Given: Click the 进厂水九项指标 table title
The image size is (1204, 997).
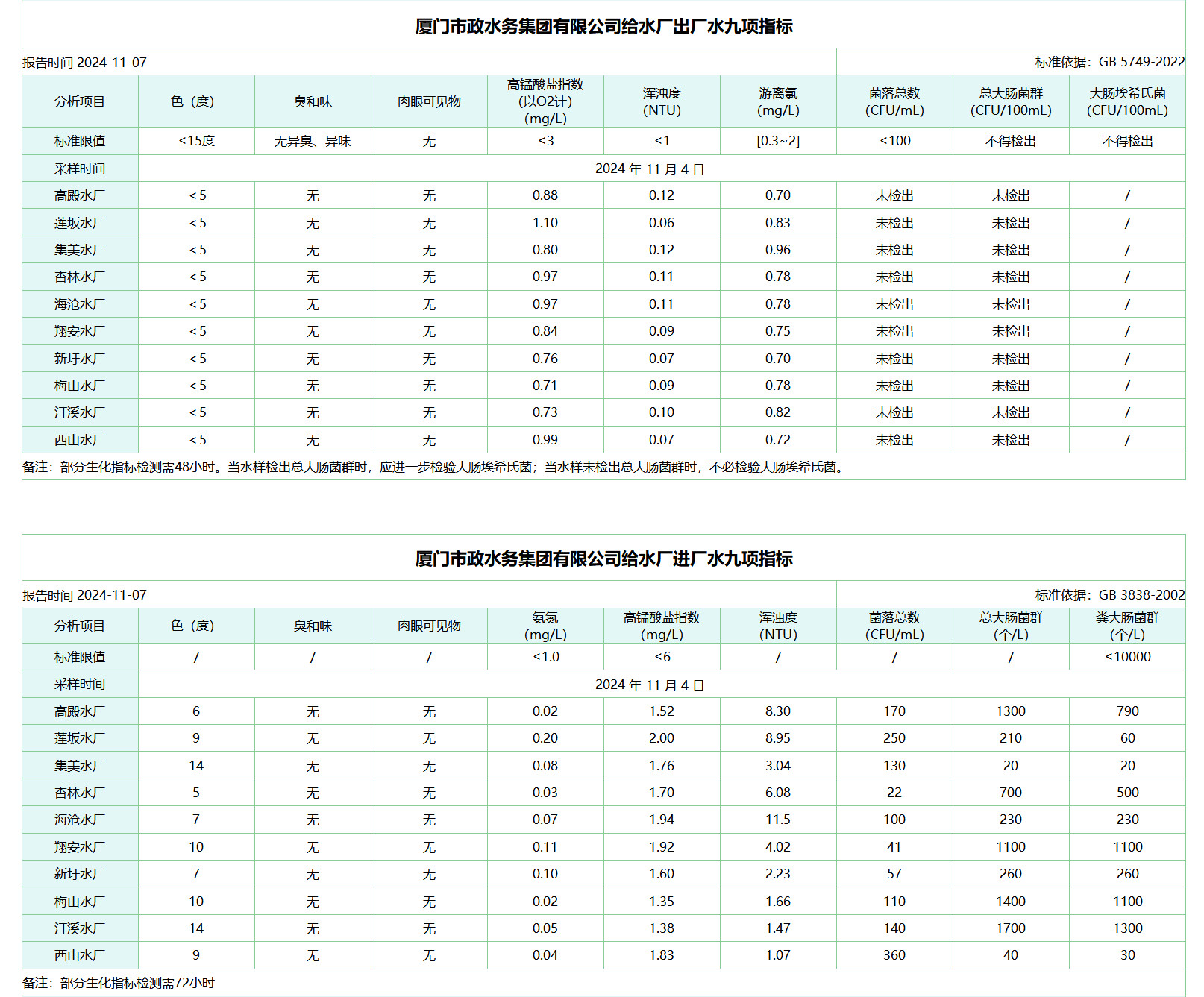Looking at the screenshot, I should point(603,559).
